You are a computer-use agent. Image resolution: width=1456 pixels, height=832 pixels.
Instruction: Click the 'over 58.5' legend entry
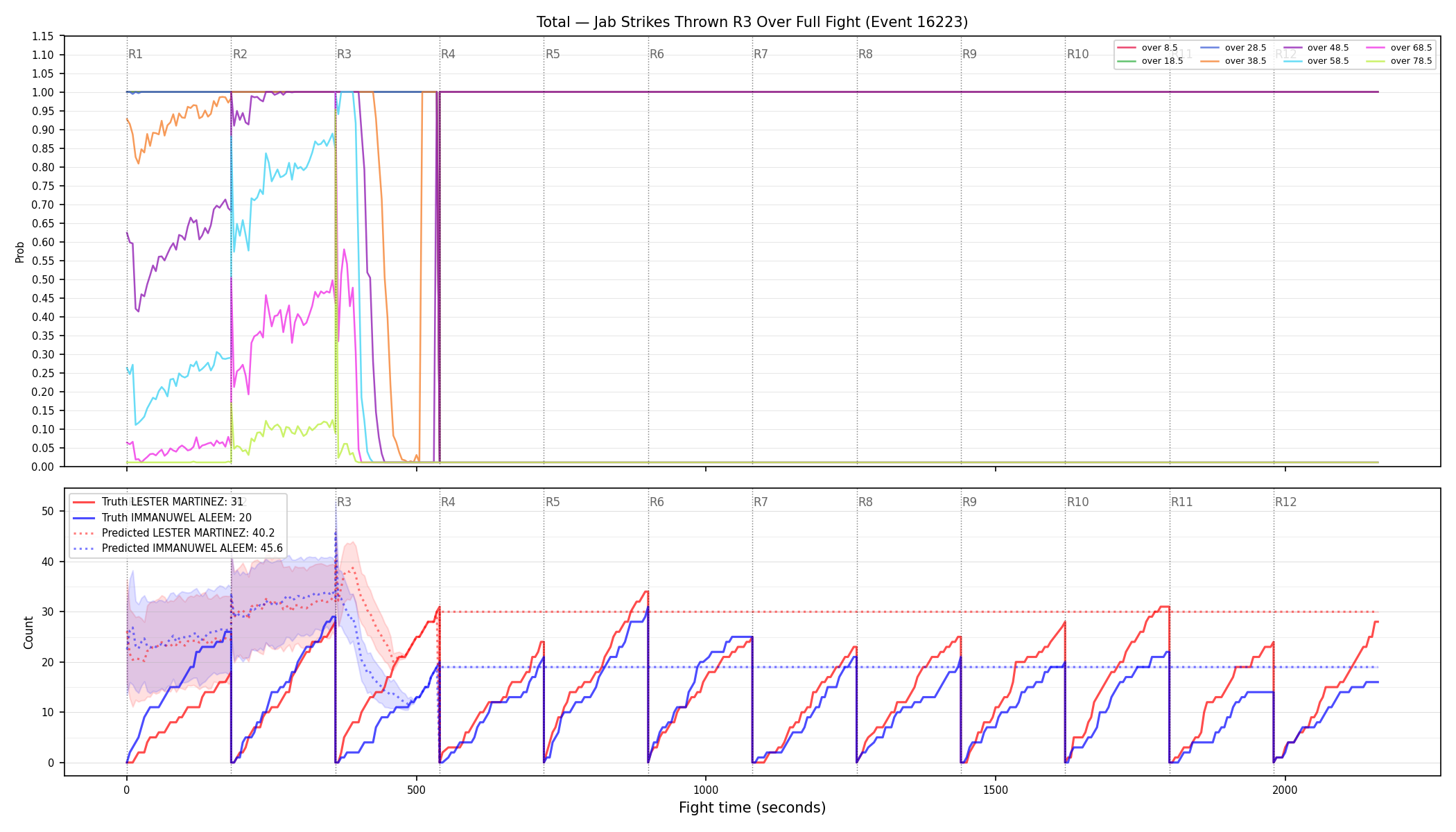click(x=1316, y=61)
